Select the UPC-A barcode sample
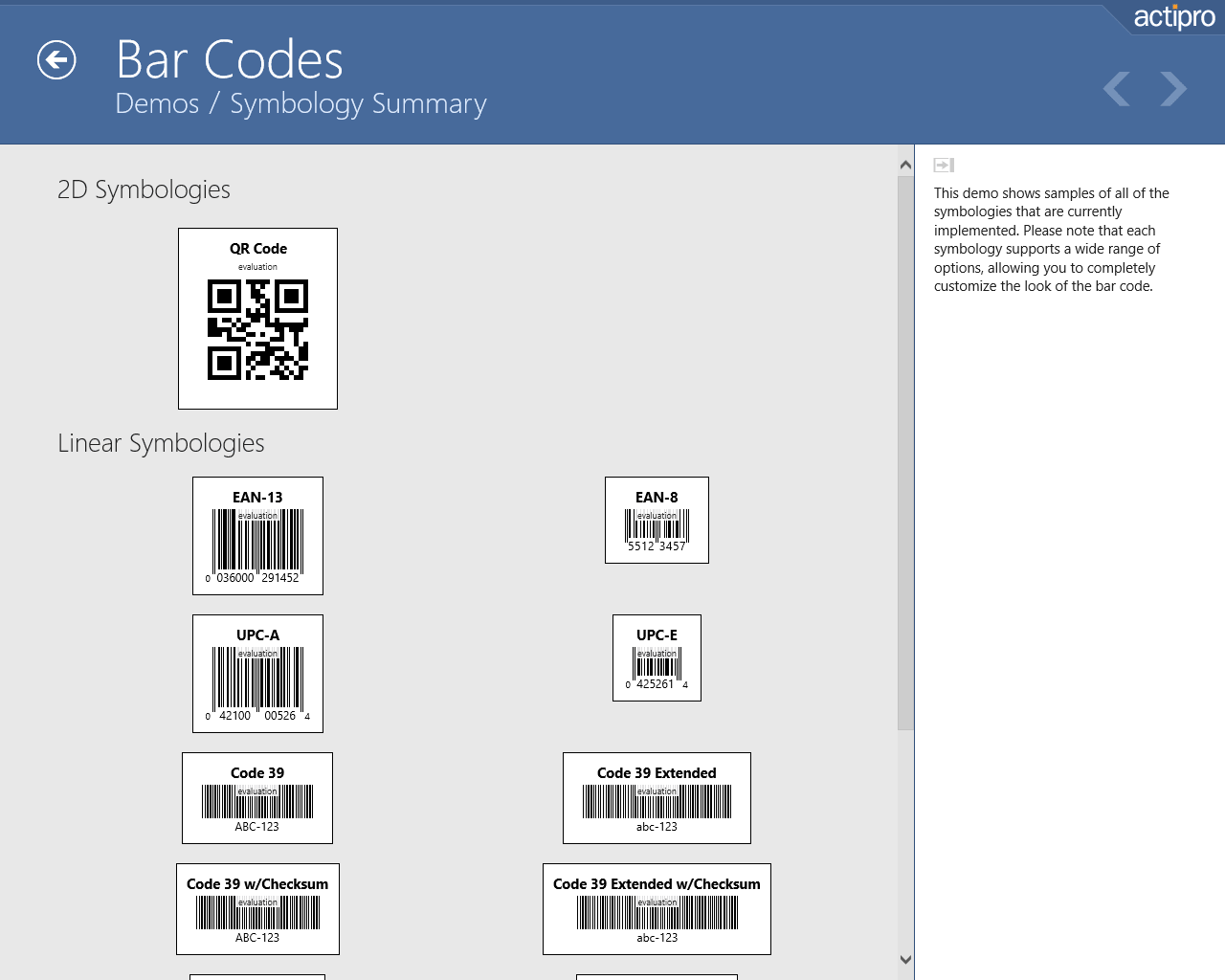Viewport: 1225px width, 980px height. (x=257, y=674)
